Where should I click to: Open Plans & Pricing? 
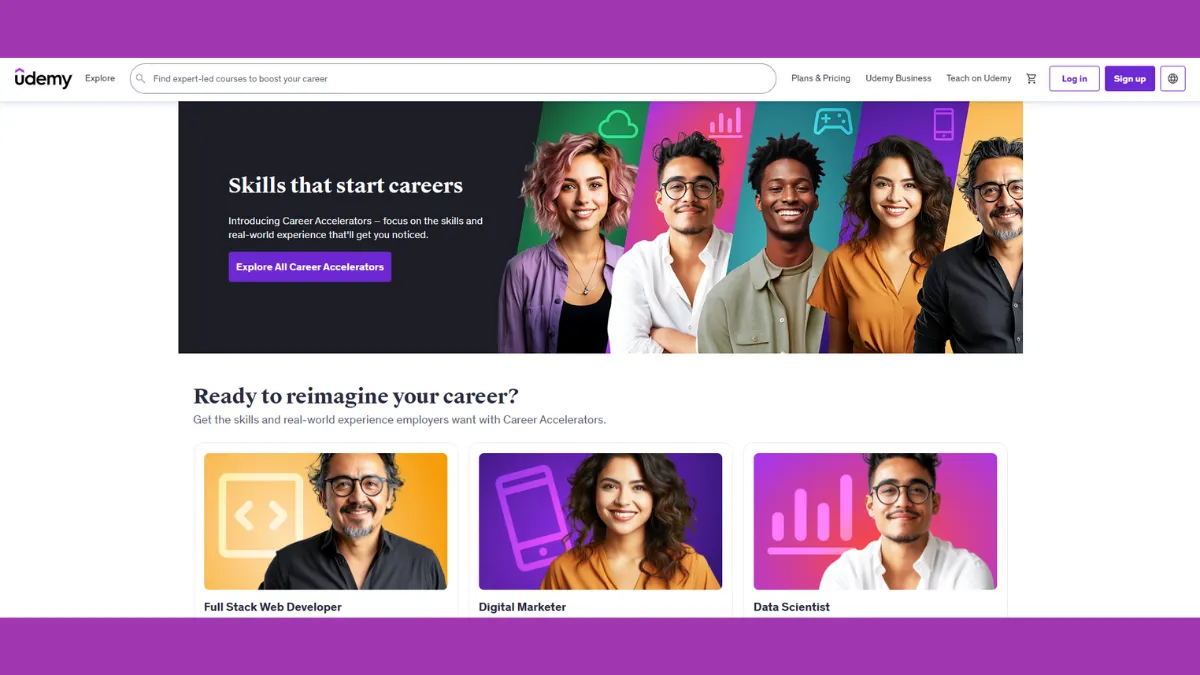tap(821, 79)
